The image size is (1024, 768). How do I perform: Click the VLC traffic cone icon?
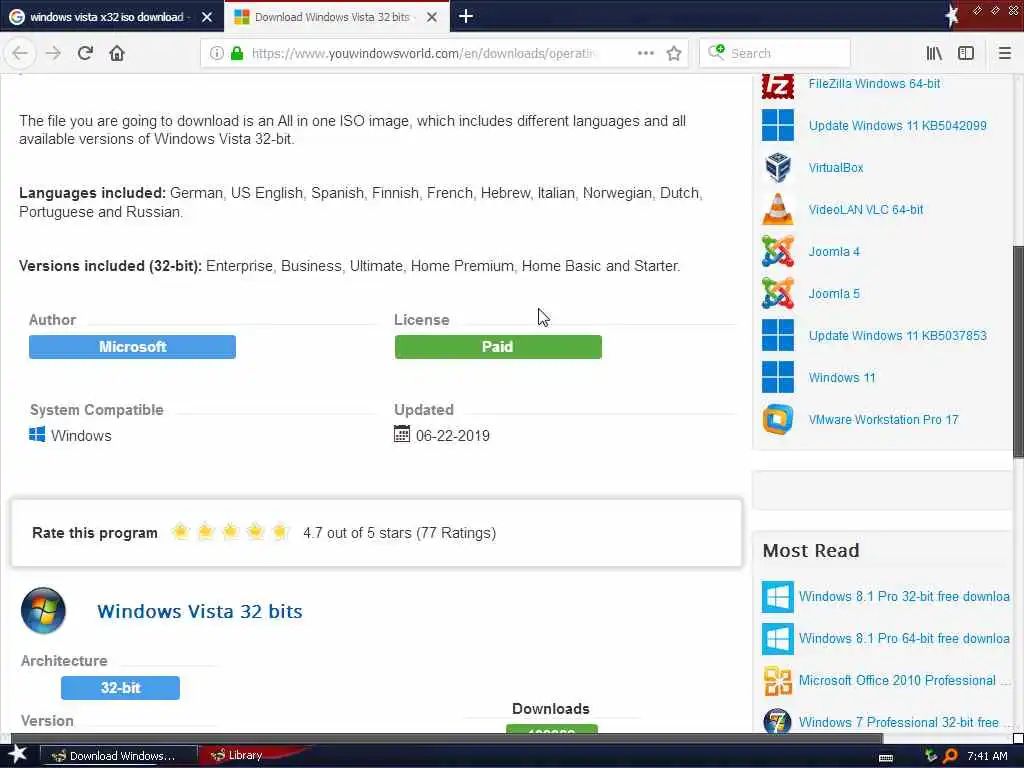[x=778, y=210]
